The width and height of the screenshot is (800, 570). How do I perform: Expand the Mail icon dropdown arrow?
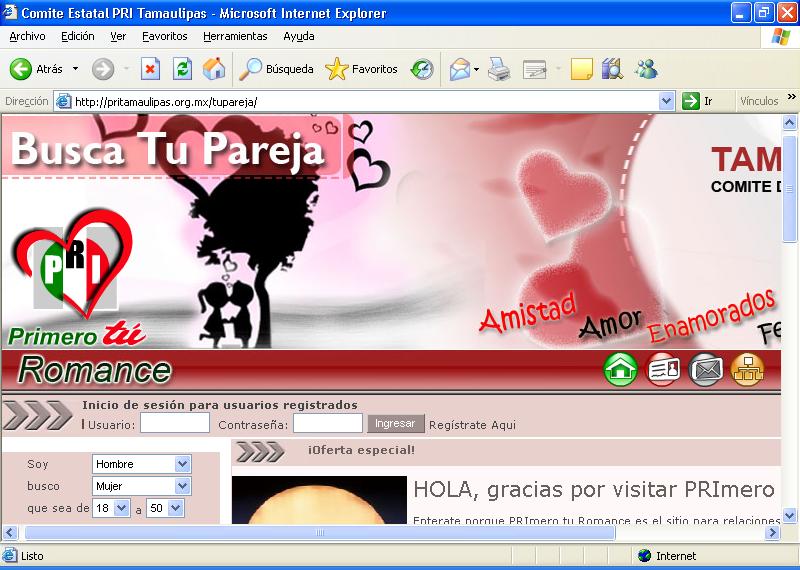[x=477, y=69]
